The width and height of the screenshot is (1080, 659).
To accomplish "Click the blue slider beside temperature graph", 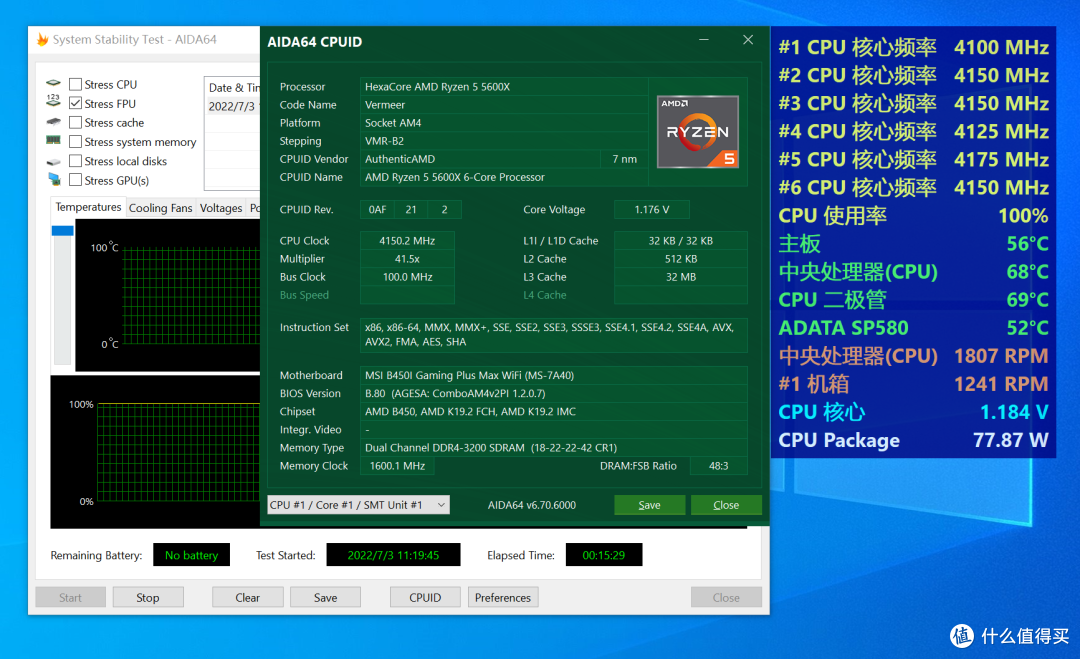I will [62, 231].
